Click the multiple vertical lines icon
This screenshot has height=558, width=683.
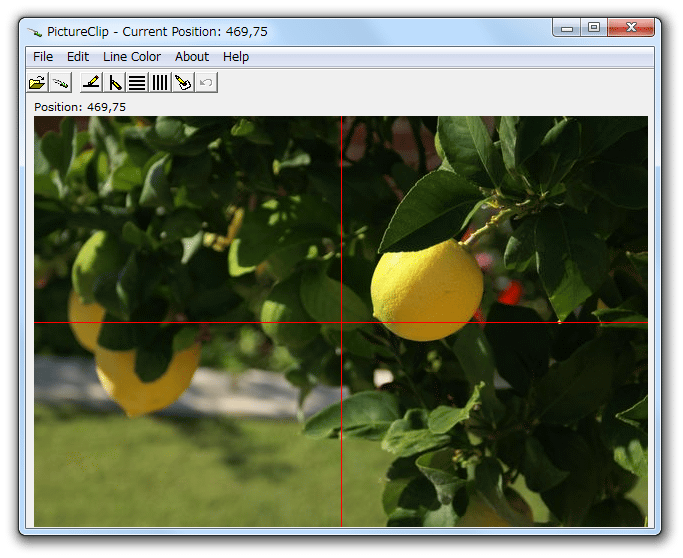pos(160,82)
